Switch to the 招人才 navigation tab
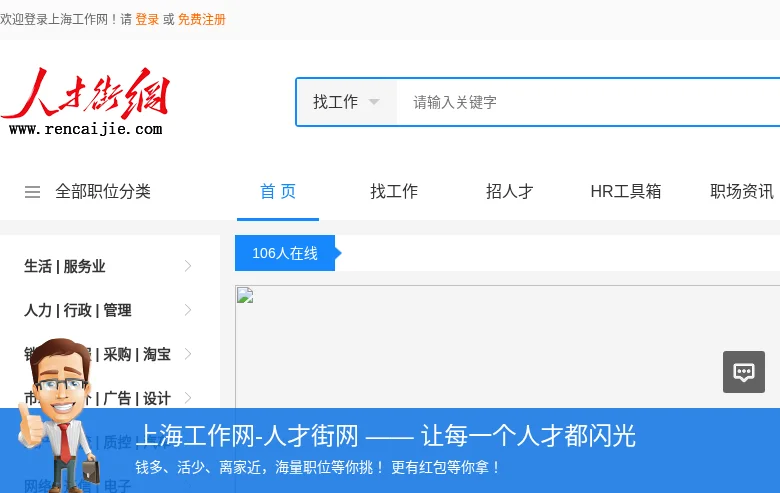The height and width of the screenshot is (493, 780). (509, 192)
